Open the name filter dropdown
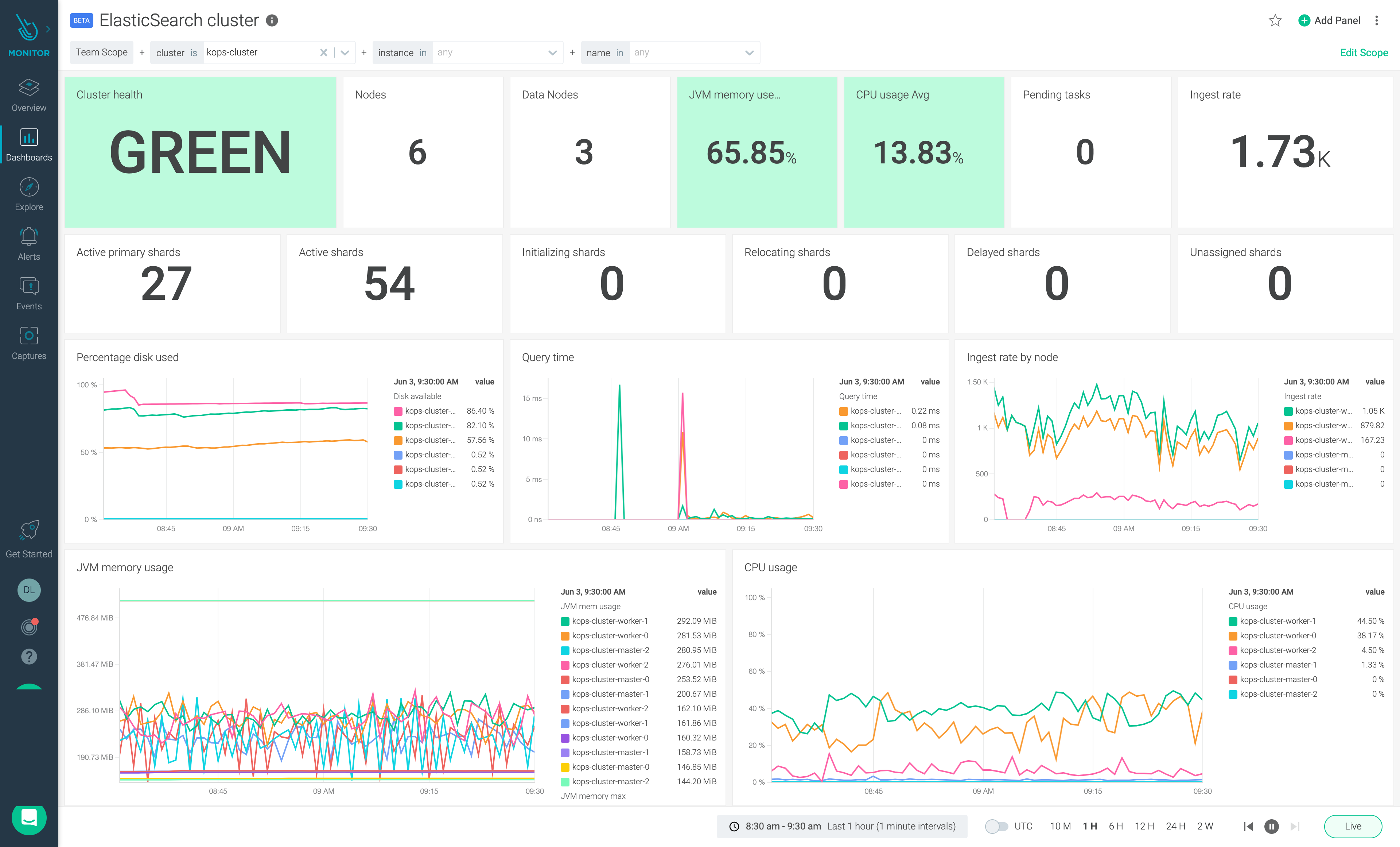Viewport: 1400px width, 847px height. [749, 53]
